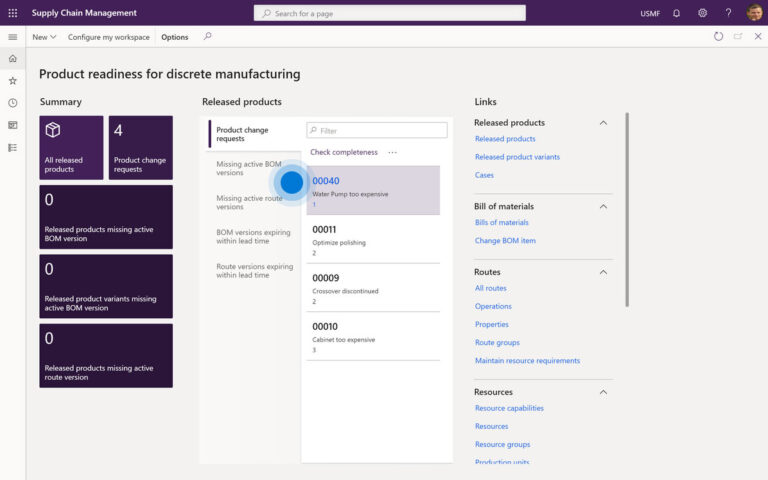Open Maintain resource requirements link
Image resolution: width=768 pixels, height=480 pixels.
[528, 361]
